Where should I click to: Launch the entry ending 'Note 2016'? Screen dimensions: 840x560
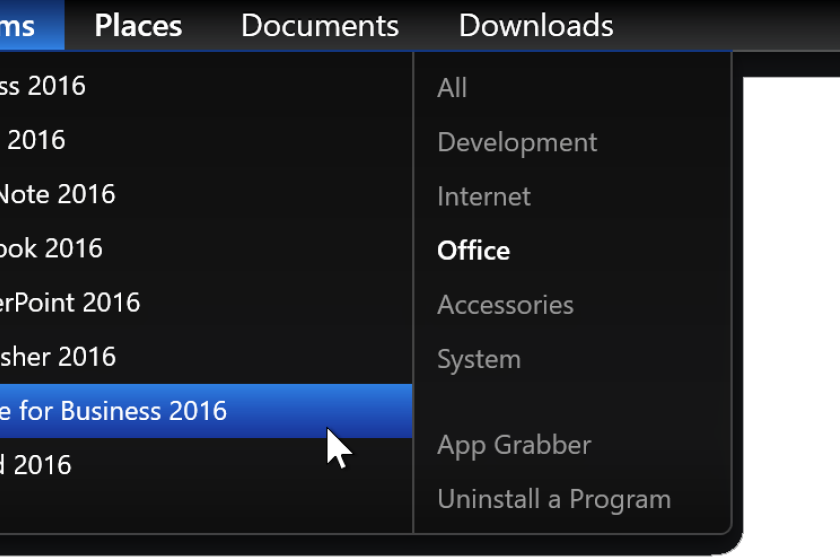point(206,194)
